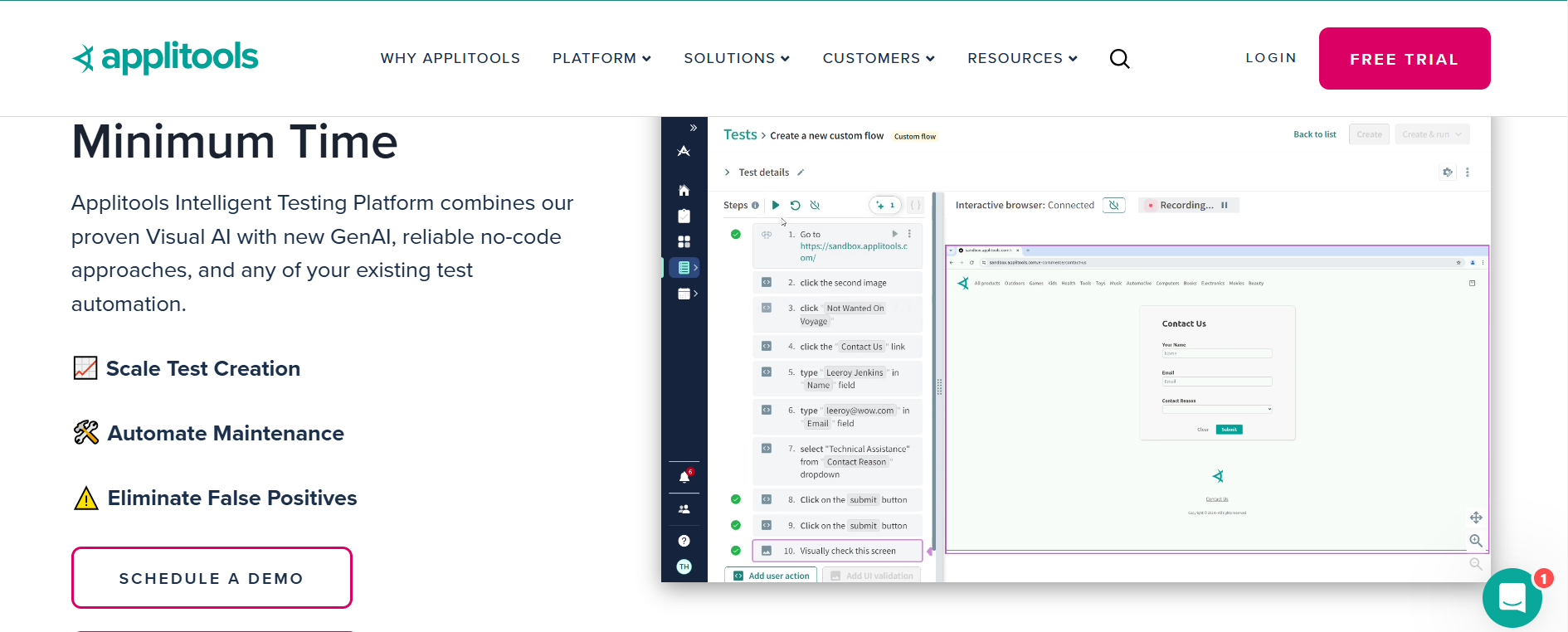Click the LOGIN link
The width and height of the screenshot is (1568, 632).
(1271, 57)
